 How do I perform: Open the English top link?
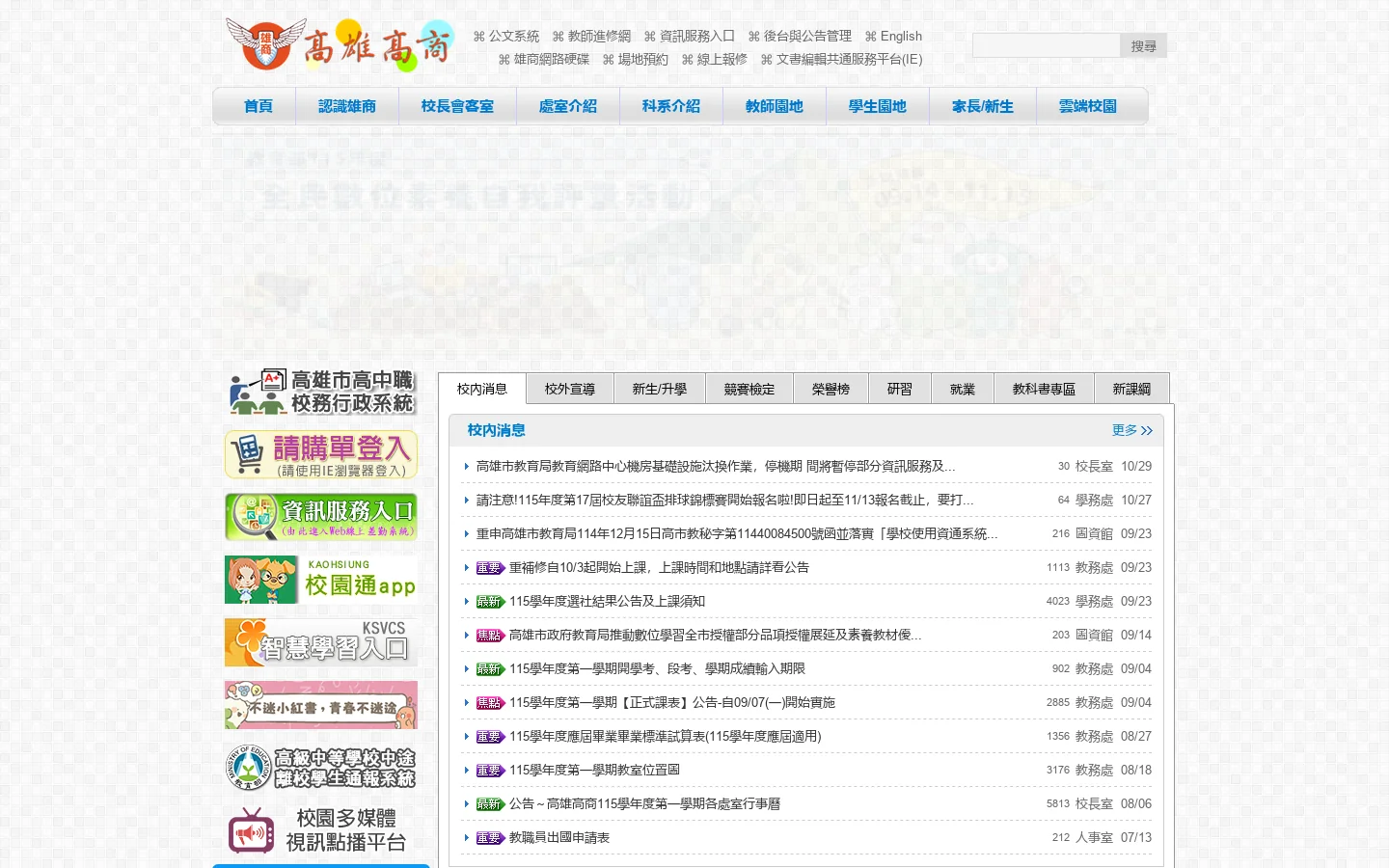893,36
